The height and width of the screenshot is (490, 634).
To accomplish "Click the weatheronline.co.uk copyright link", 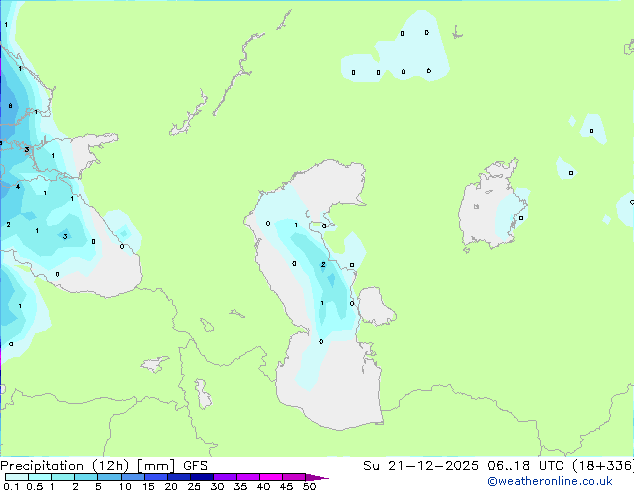I will pos(549,481).
